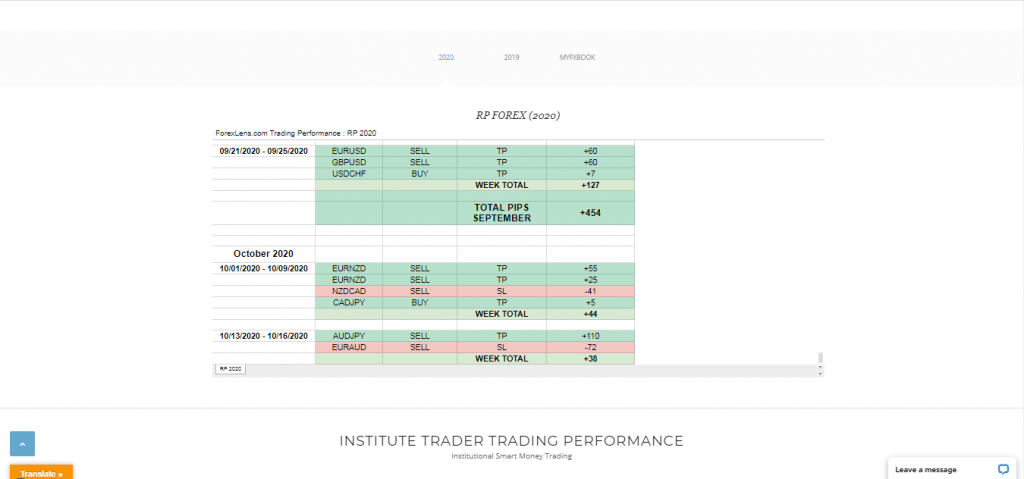Screen dimensions: 1024x479
Task: Click the +7 pips cell
Action: (x=590, y=173)
